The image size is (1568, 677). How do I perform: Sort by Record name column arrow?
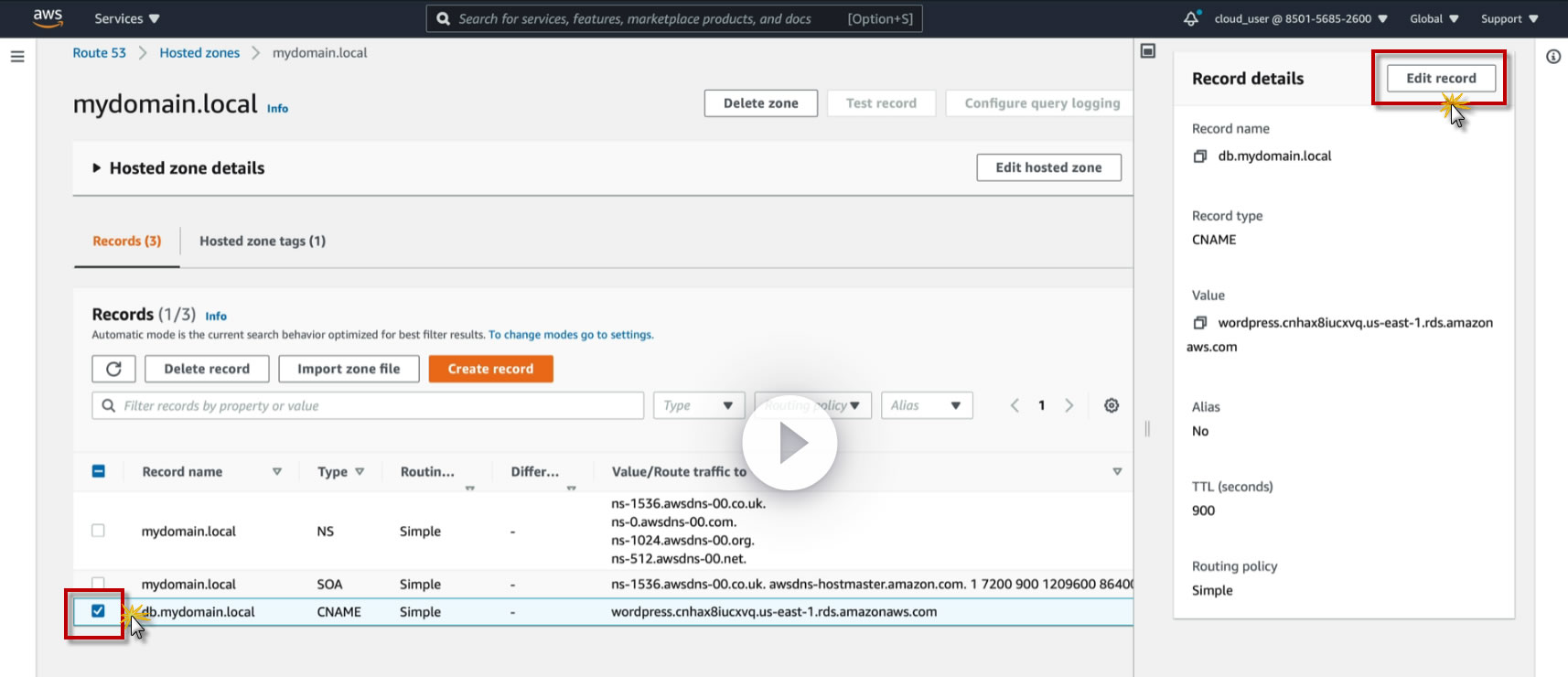(x=277, y=471)
